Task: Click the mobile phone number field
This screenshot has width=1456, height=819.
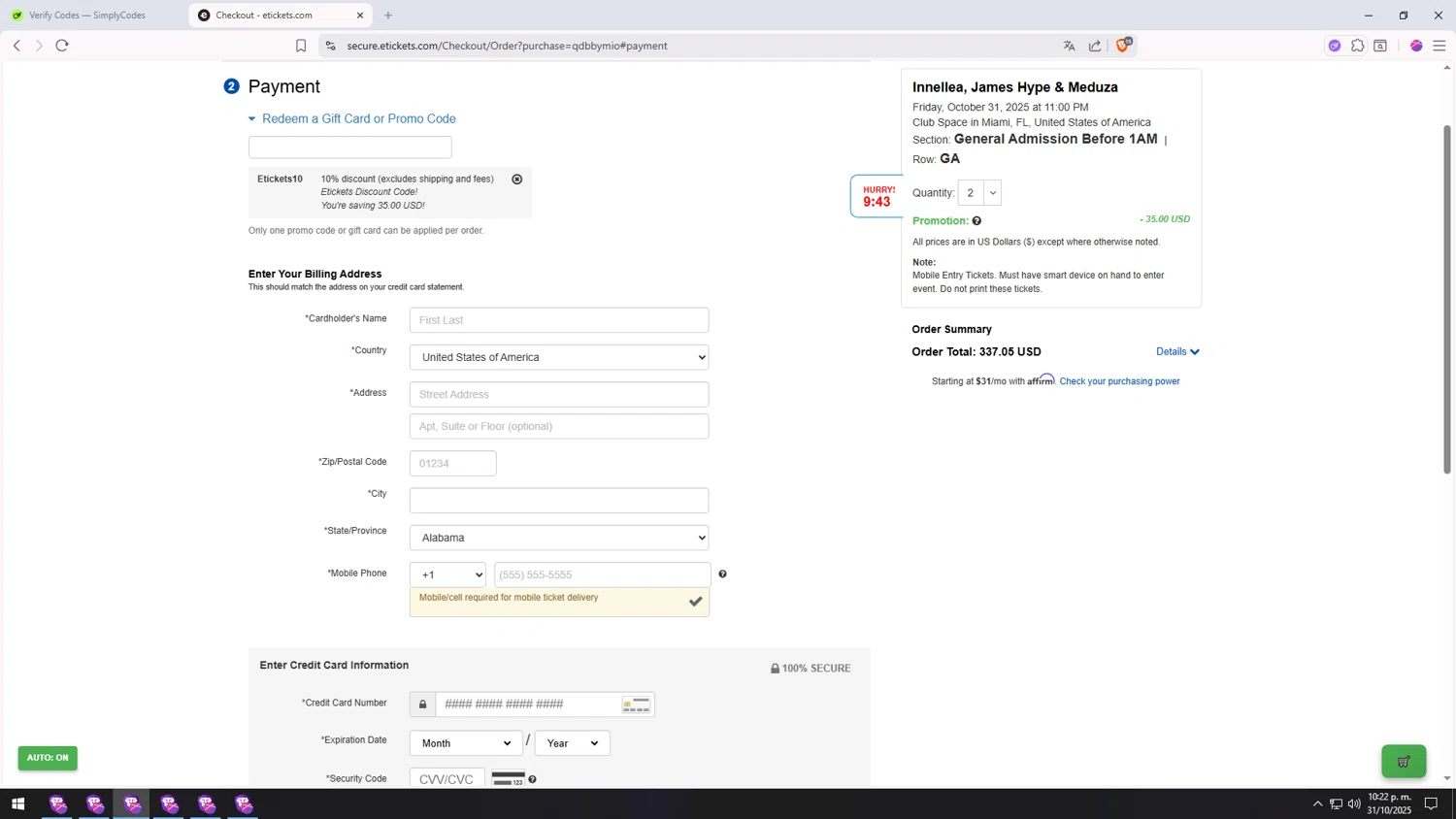Action: point(602,574)
